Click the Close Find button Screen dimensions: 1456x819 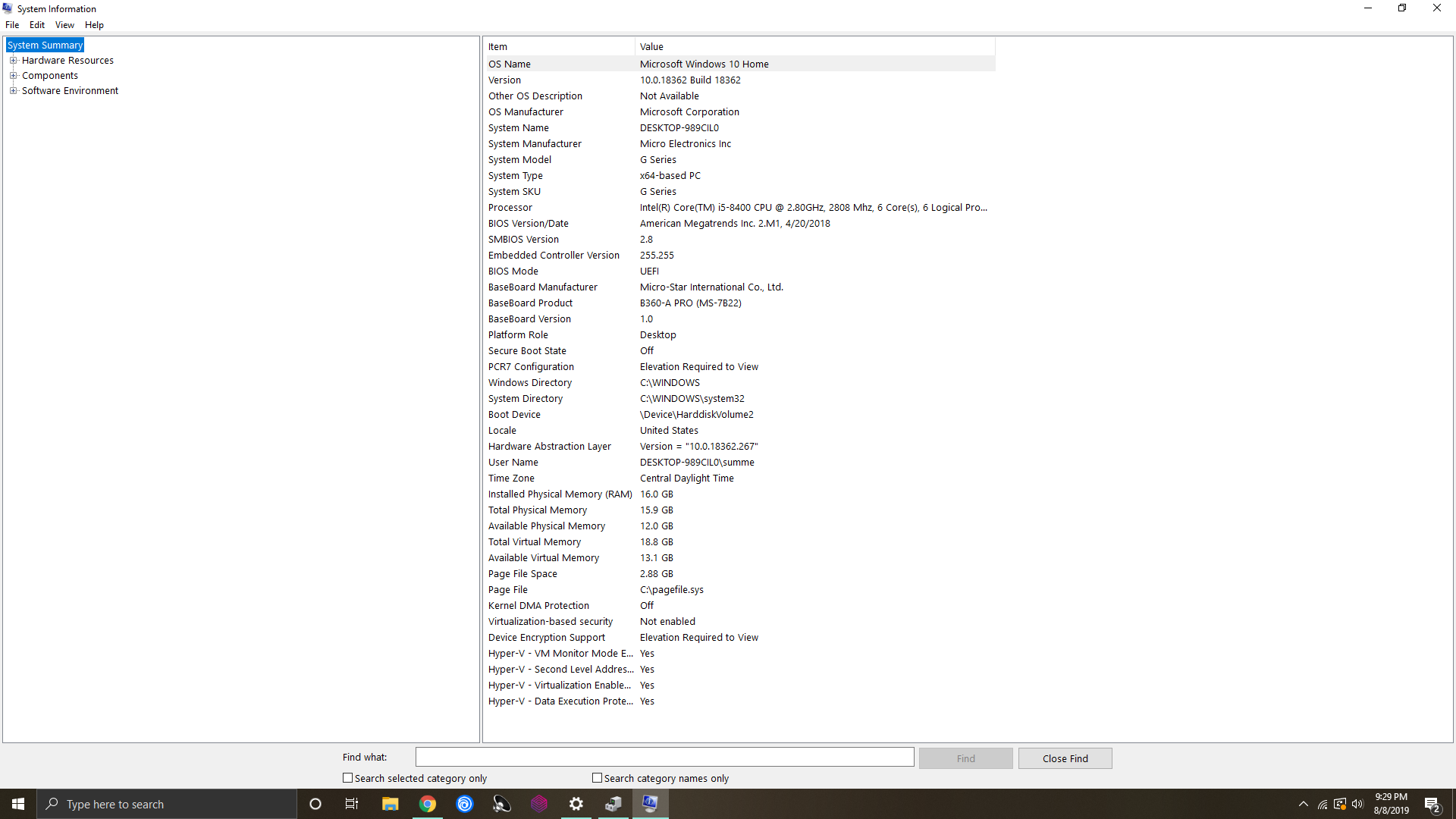[x=1065, y=758]
